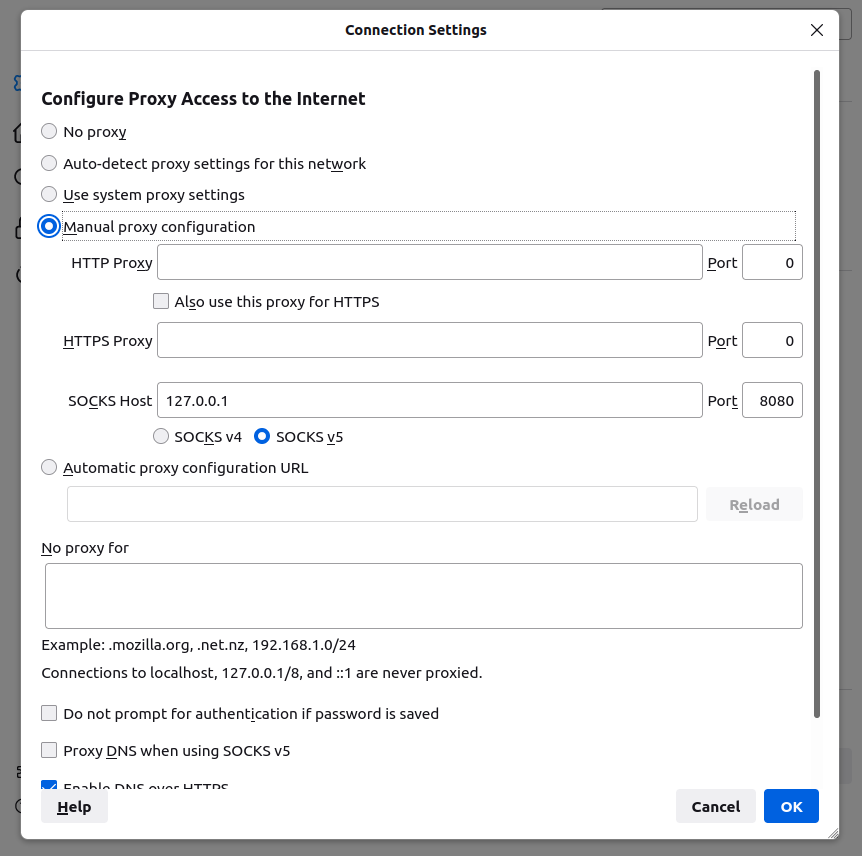Close the Connection Settings dialog
Screen dimensions: 862x856
pos(816,30)
